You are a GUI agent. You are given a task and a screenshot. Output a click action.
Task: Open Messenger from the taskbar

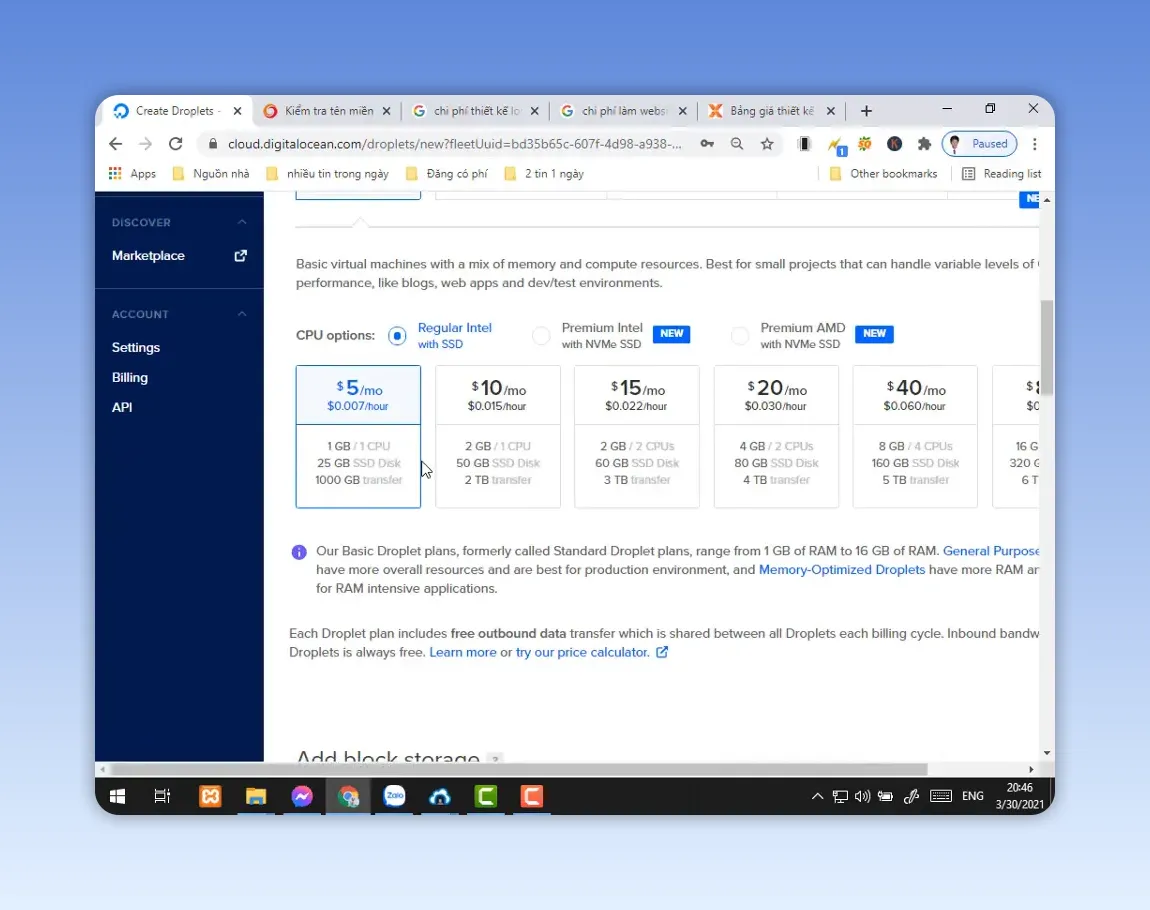pos(302,796)
